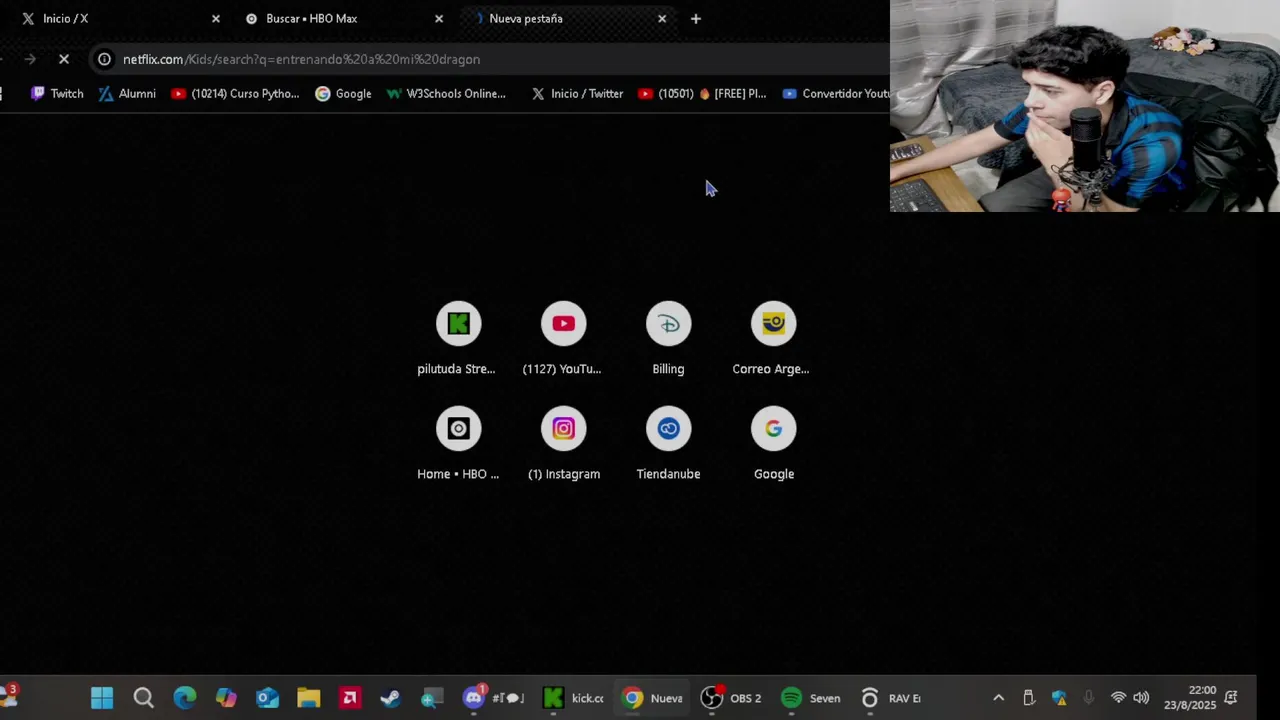Switch to the kick.com taskbar window
Image resolution: width=1280 pixels, height=720 pixels.
pyautogui.click(x=573, y=698)
